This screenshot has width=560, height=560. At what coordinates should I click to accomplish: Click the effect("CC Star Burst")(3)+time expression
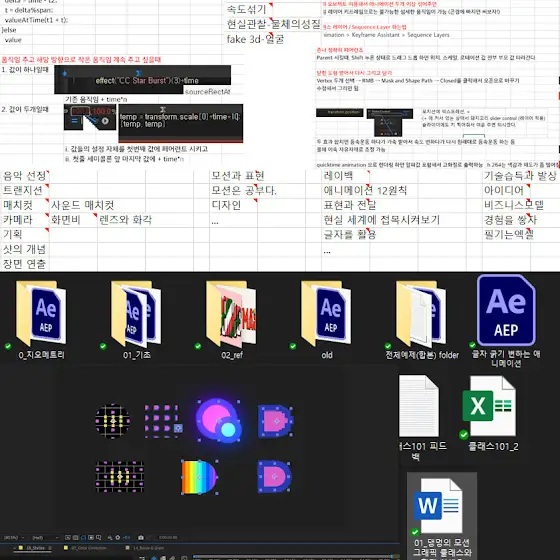[x=147, y=81]
